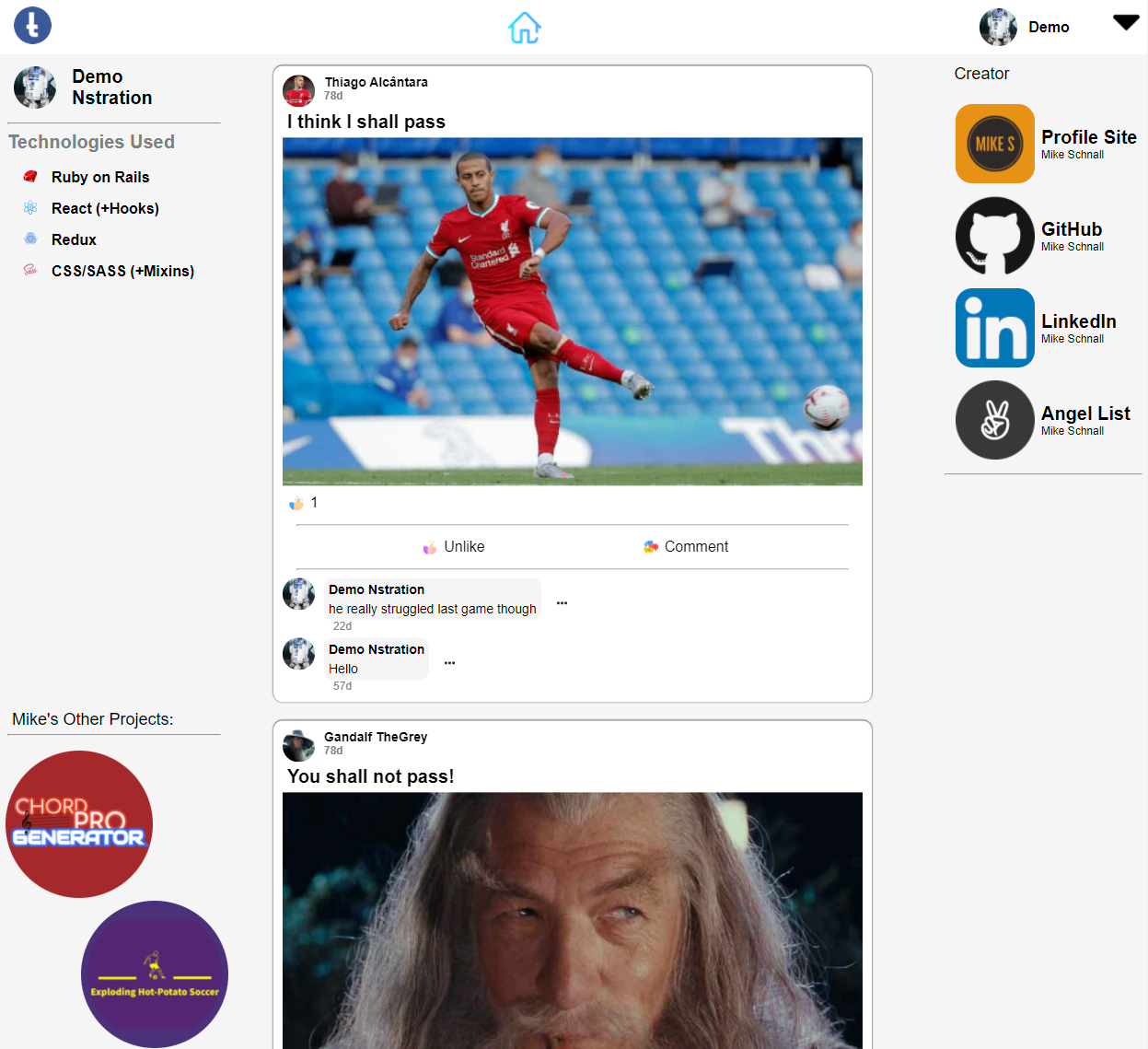Select the CSS/SASS (+Mixins) label
This screenshot has height=1049, width=1148.
pyautogui.click(x=122, y=271)
